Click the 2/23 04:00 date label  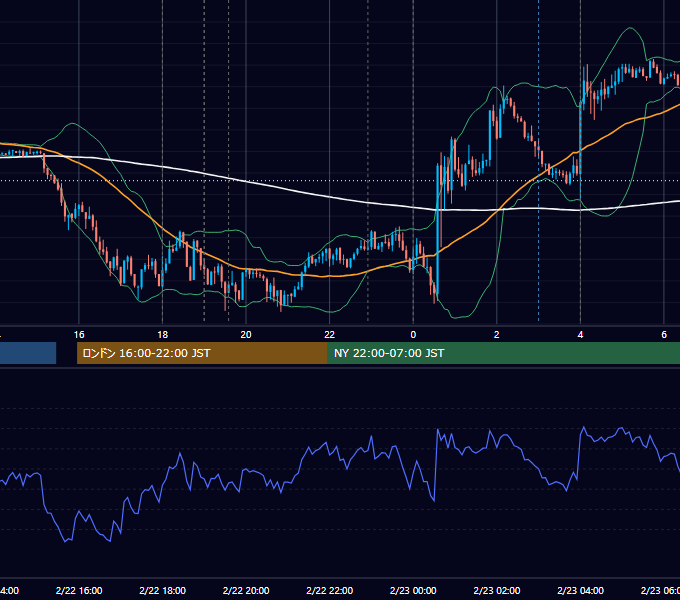coord(580,590)
